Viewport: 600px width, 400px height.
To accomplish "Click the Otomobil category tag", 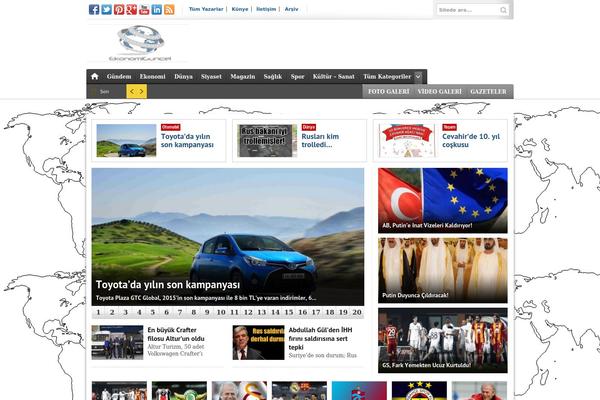I will pos(170,127).
